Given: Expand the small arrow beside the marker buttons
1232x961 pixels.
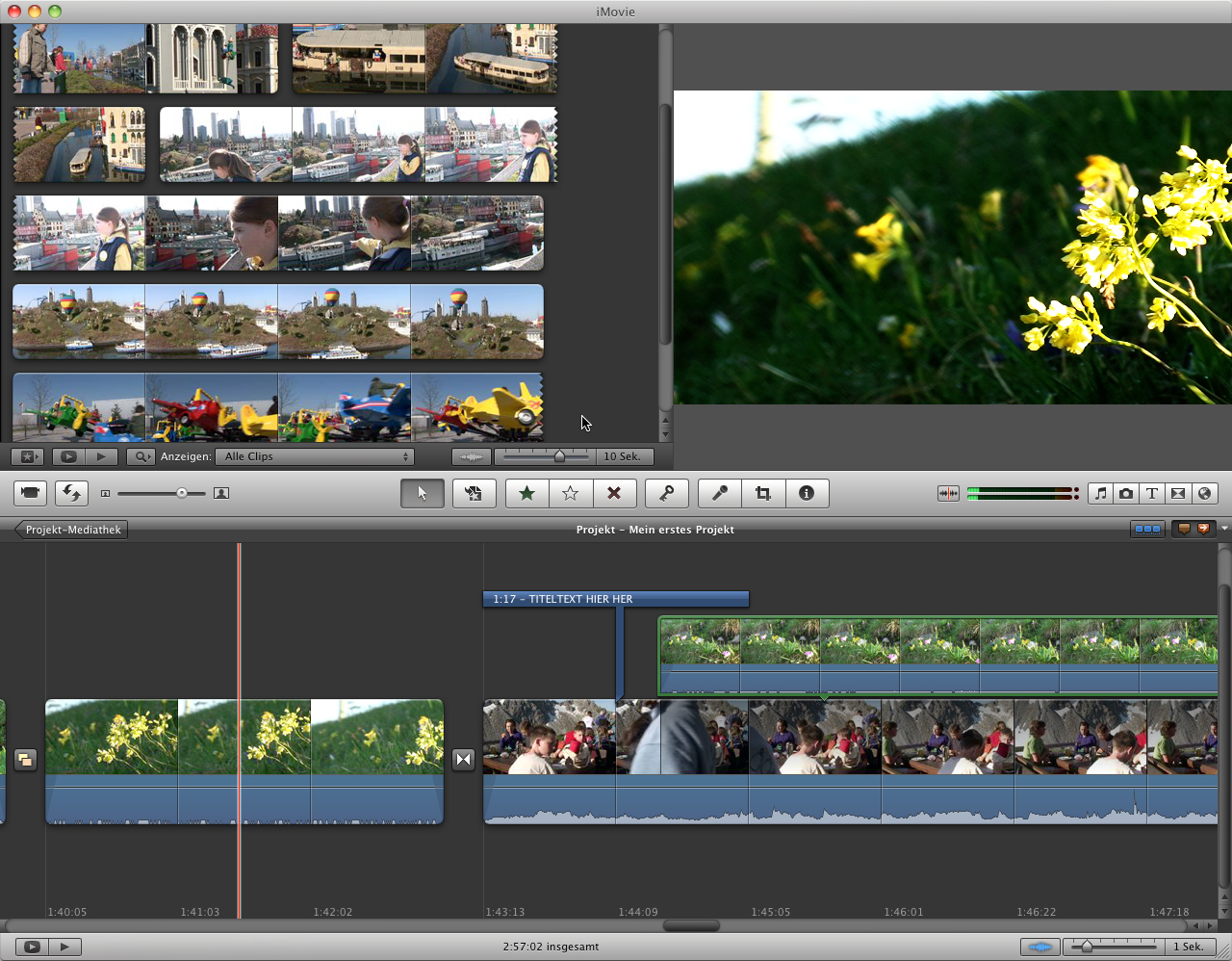Looking at the screenshot, I should point(1224,529).
